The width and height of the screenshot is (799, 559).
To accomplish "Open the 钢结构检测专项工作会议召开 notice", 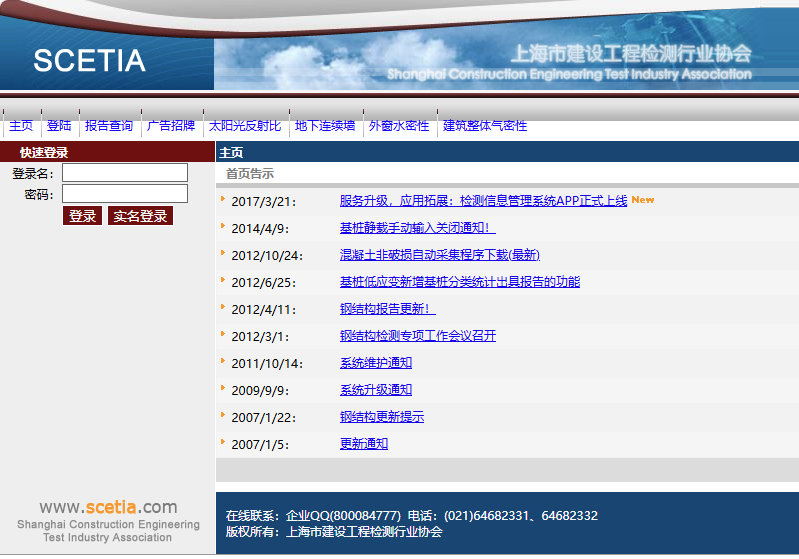I will point(417,336).
